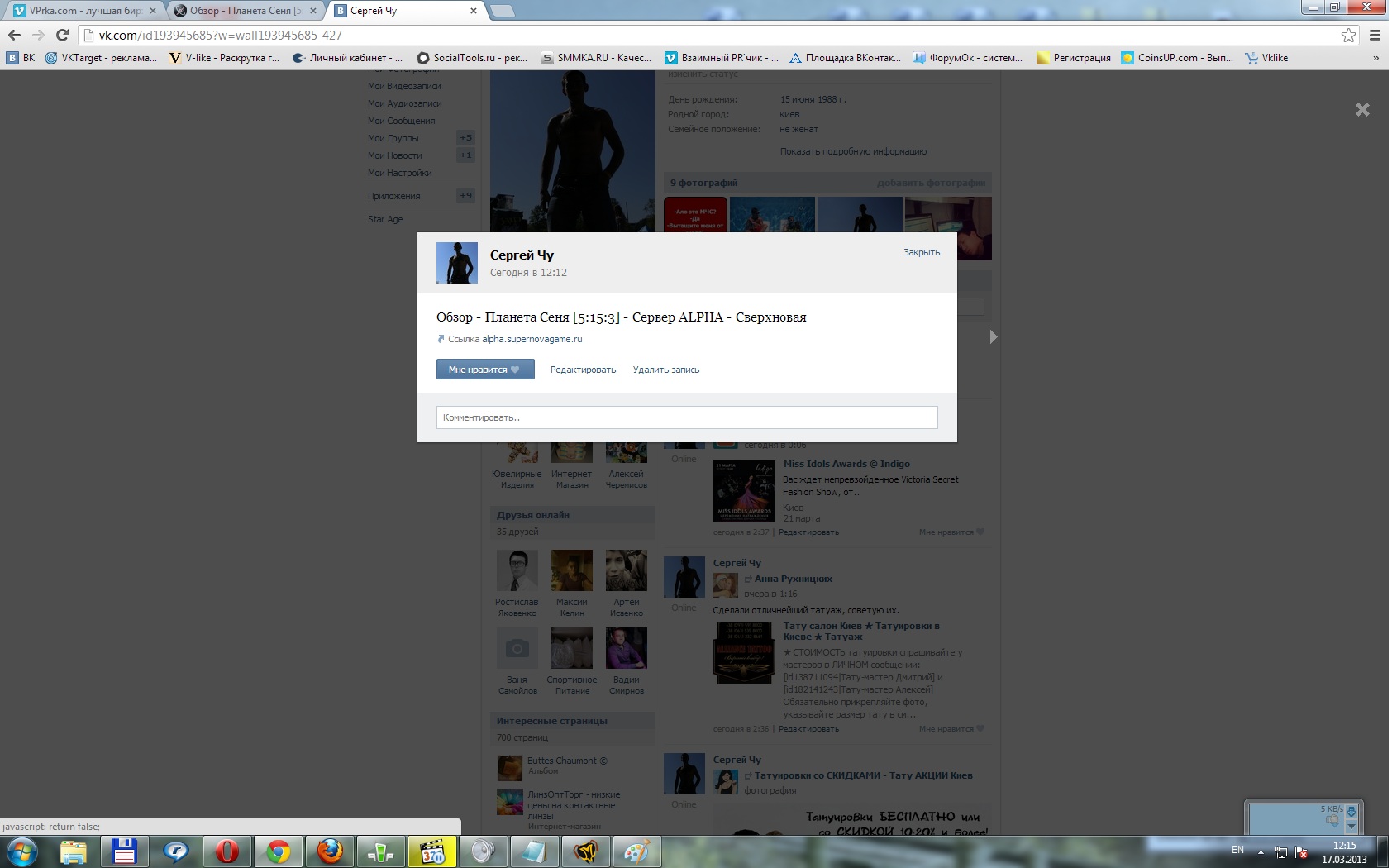This screenshot has height=868, width=1392.
Task: Expand the bookmarks overflow chevron
Action: 1375,58
